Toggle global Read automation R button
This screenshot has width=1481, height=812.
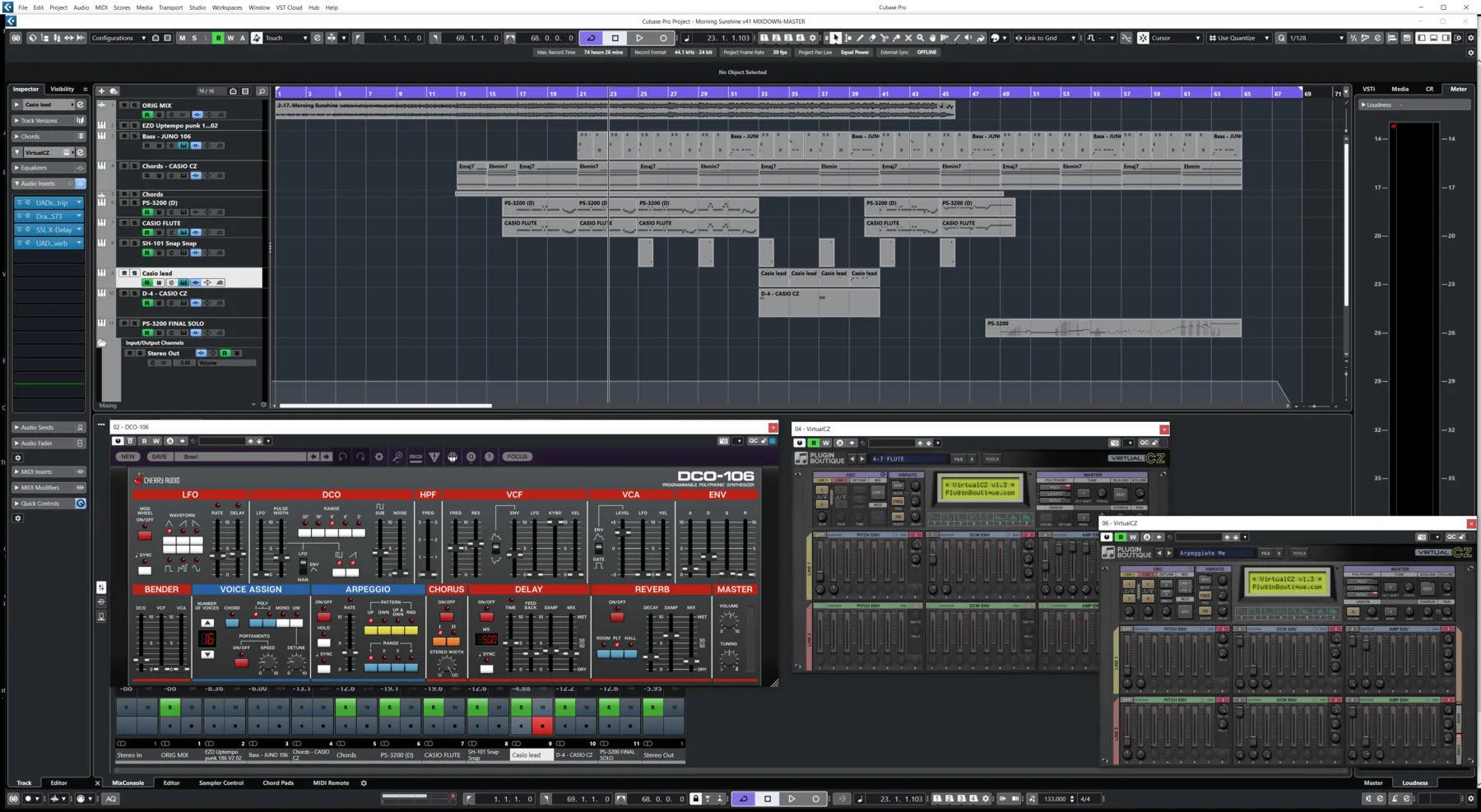click(218, 38)
